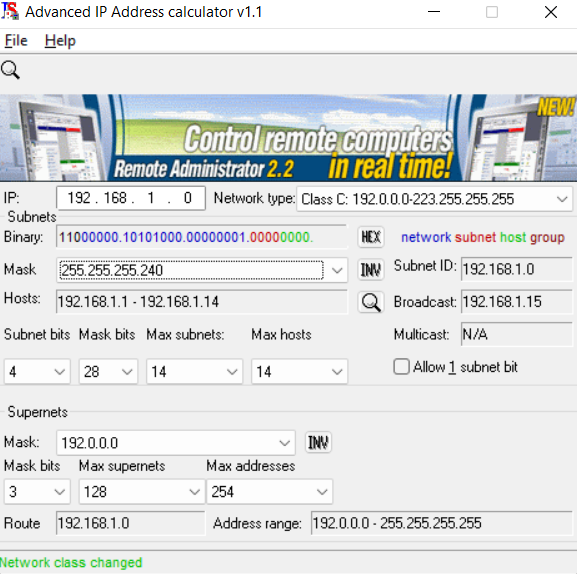Click the first IP octet 192

pyautogui.click(x=79, y=198)
